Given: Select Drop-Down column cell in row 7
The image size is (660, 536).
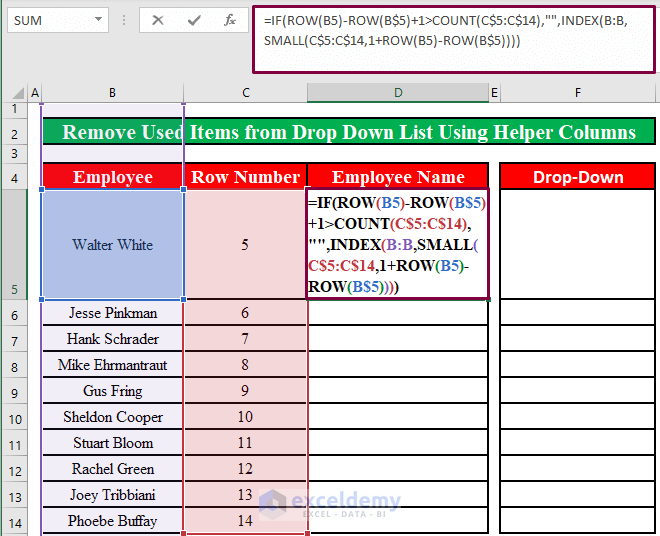Looking at the screenshot, I should (578, 339).
